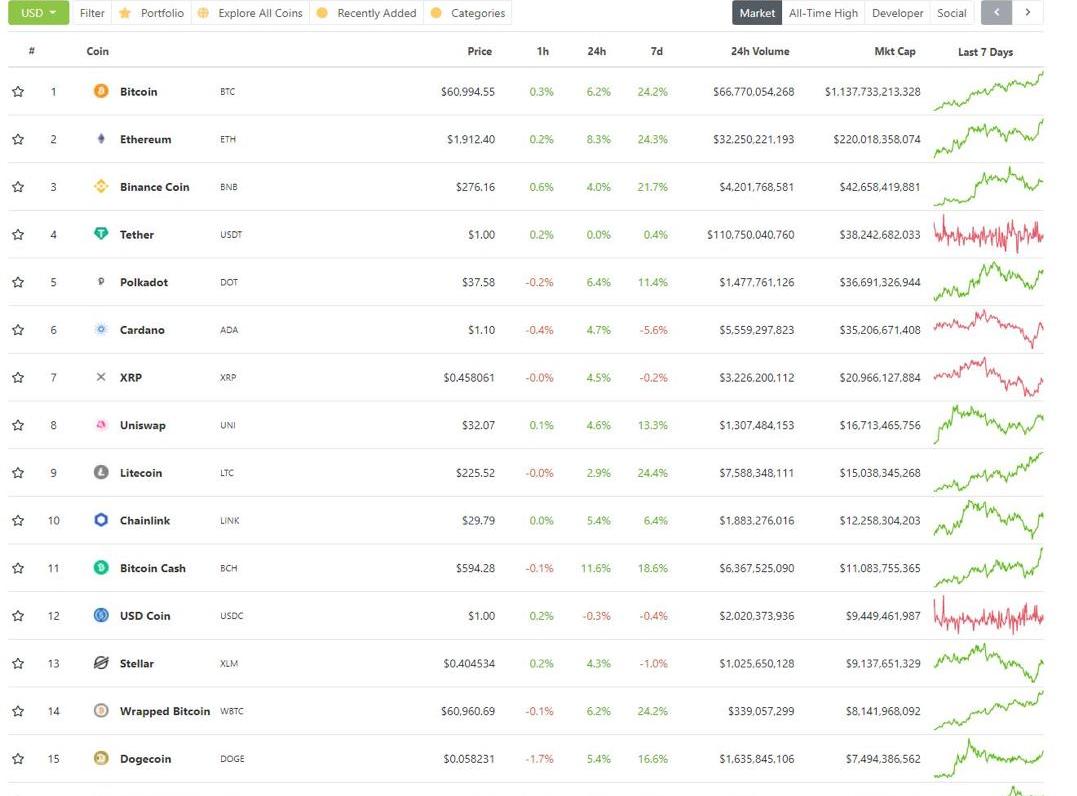Star Dogecoin with its star icon
Screen dimensions: 1077x796
18,759
